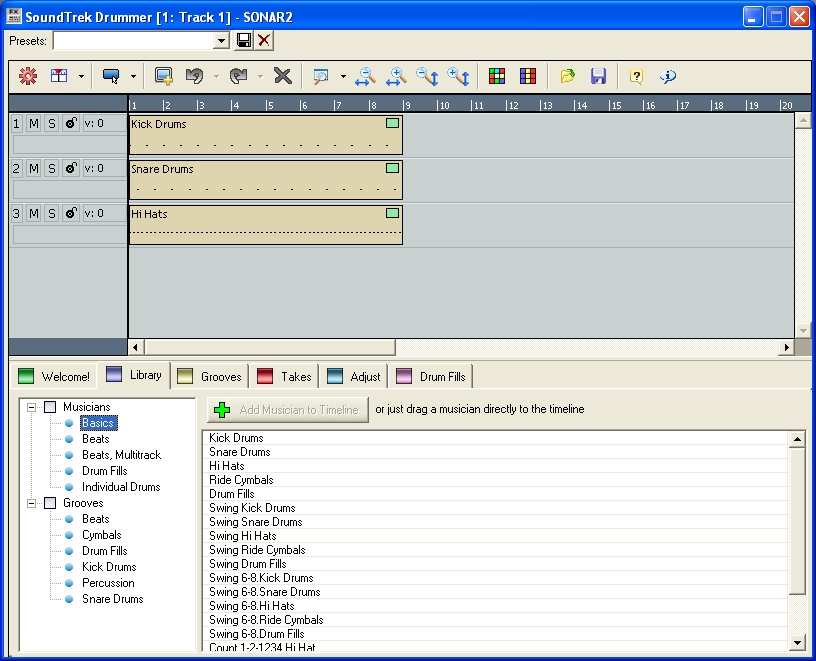Mute track 1 Kick Drums
816x661 pixels.
(x=34, y=124)
